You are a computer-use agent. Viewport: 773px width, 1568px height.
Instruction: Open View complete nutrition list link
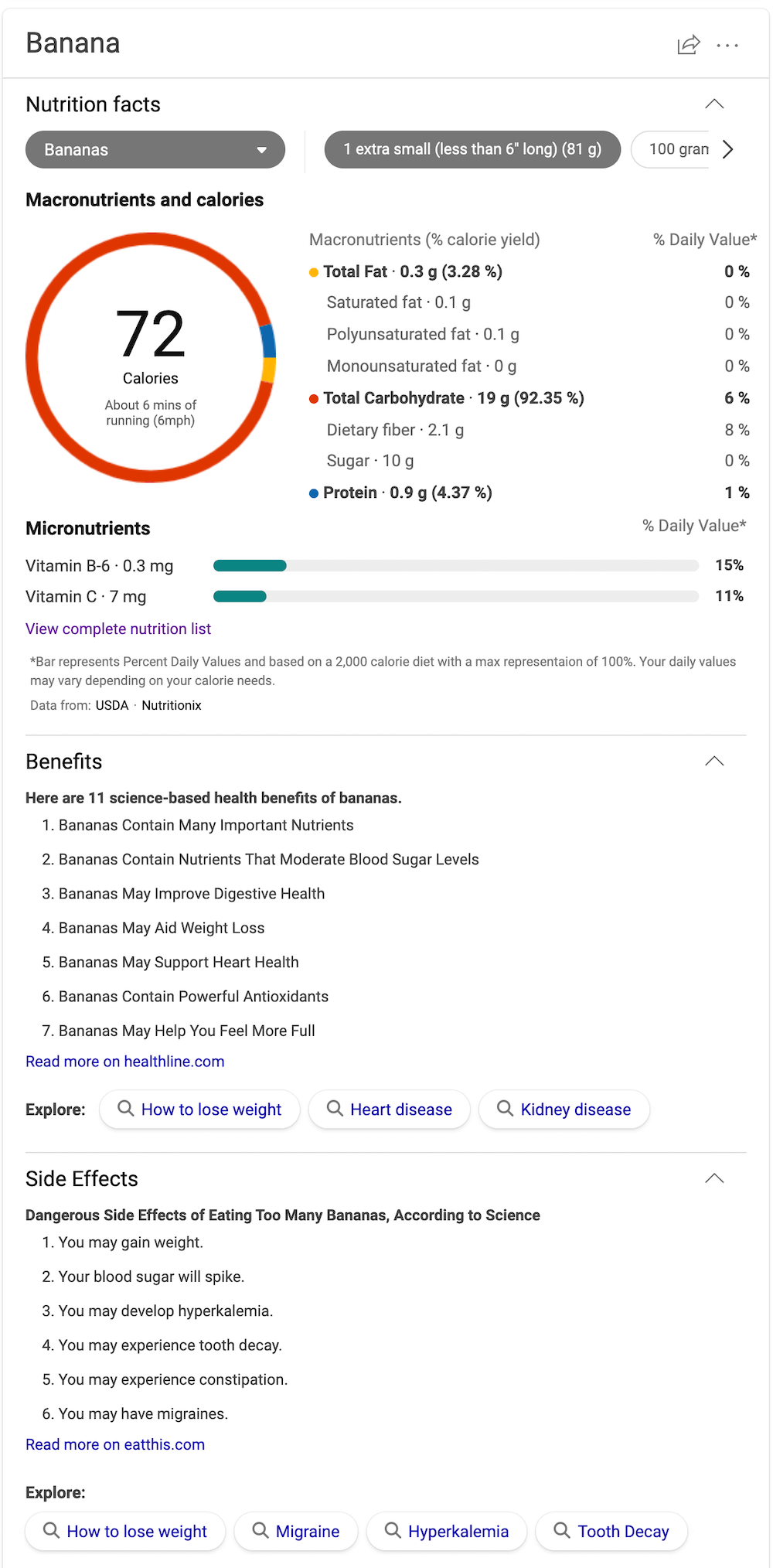[x=118, y=629]
